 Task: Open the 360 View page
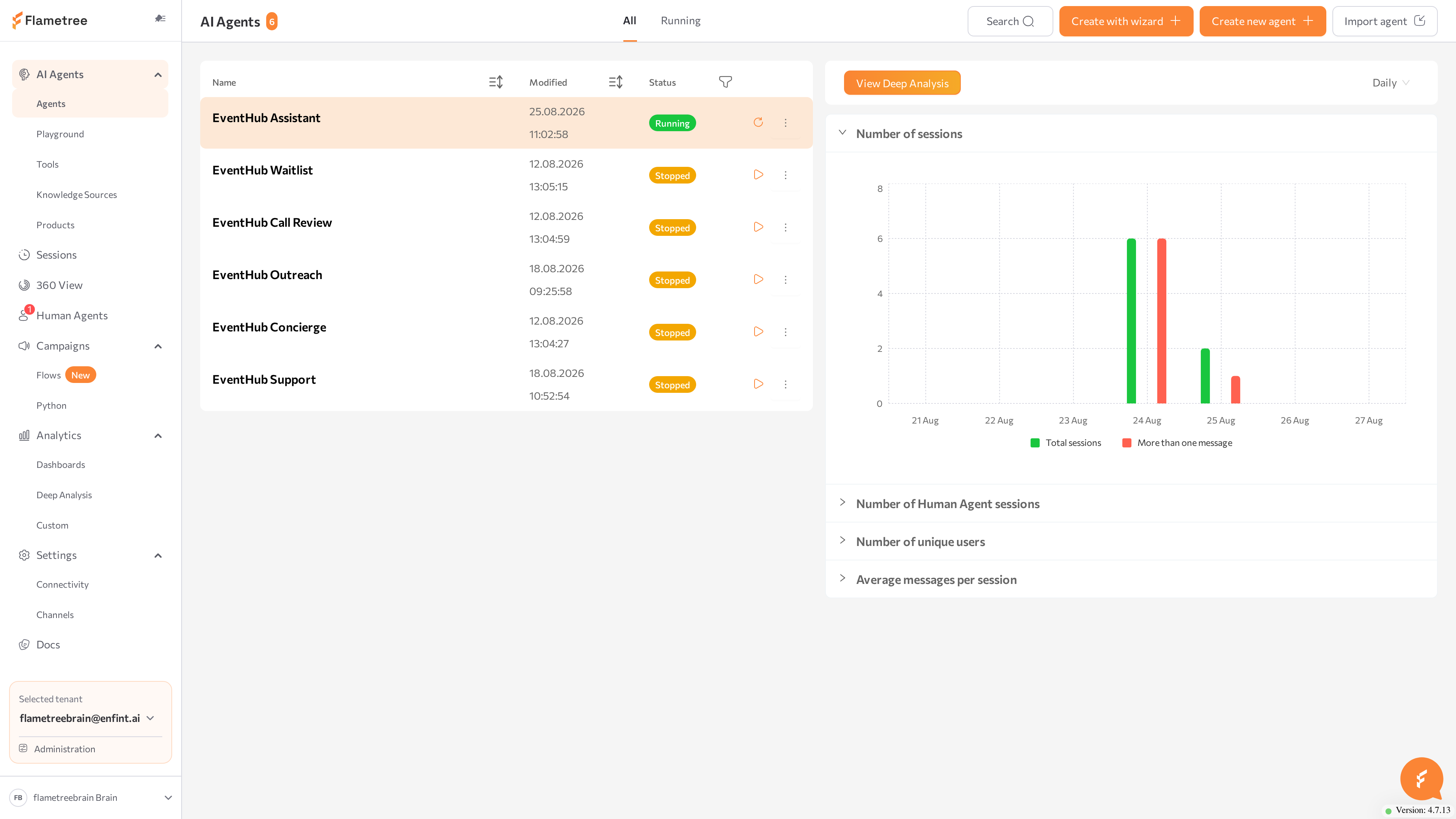59,286
